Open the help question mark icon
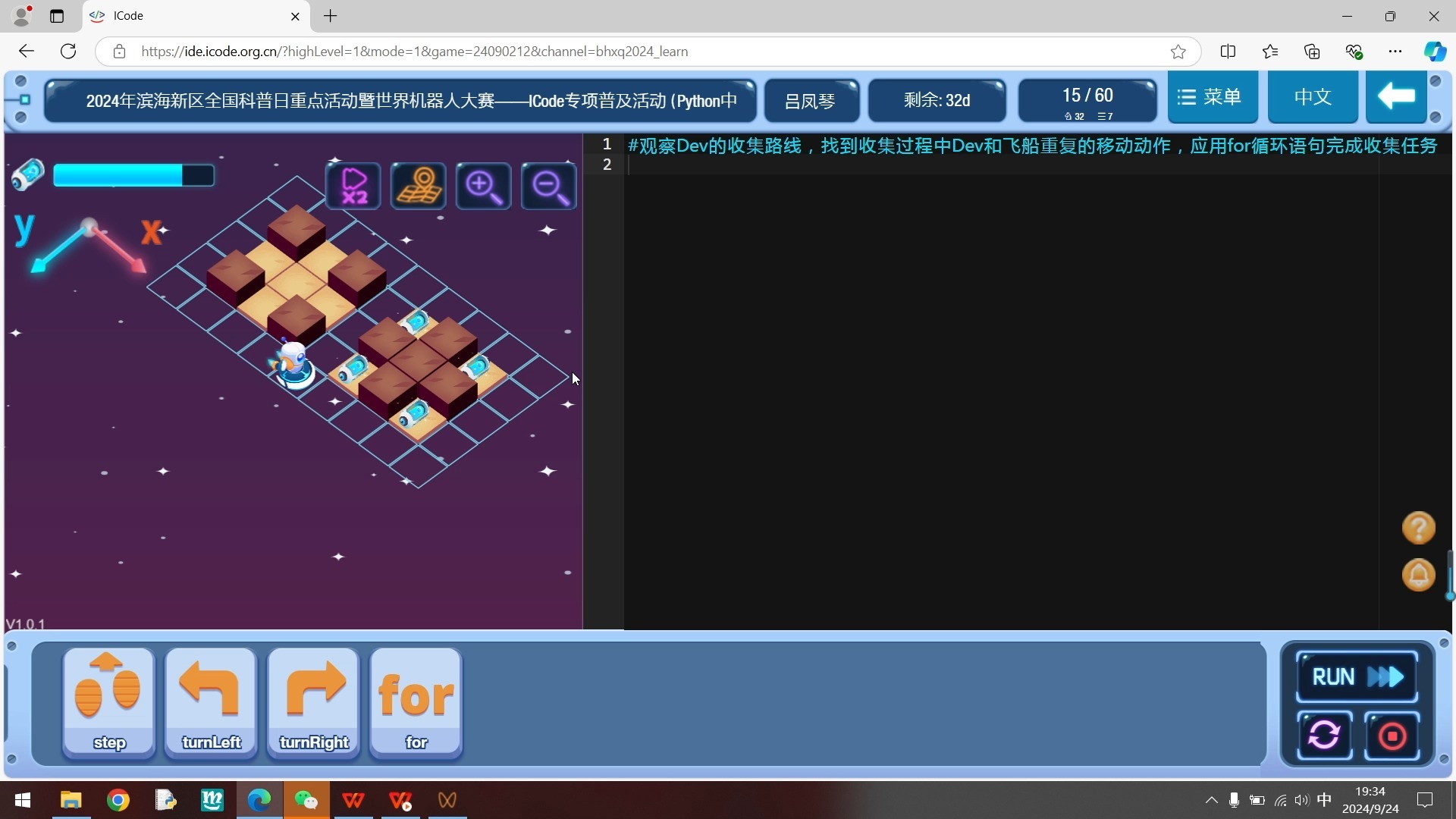The image size is (1456, 819). [x=1418, y=528]
